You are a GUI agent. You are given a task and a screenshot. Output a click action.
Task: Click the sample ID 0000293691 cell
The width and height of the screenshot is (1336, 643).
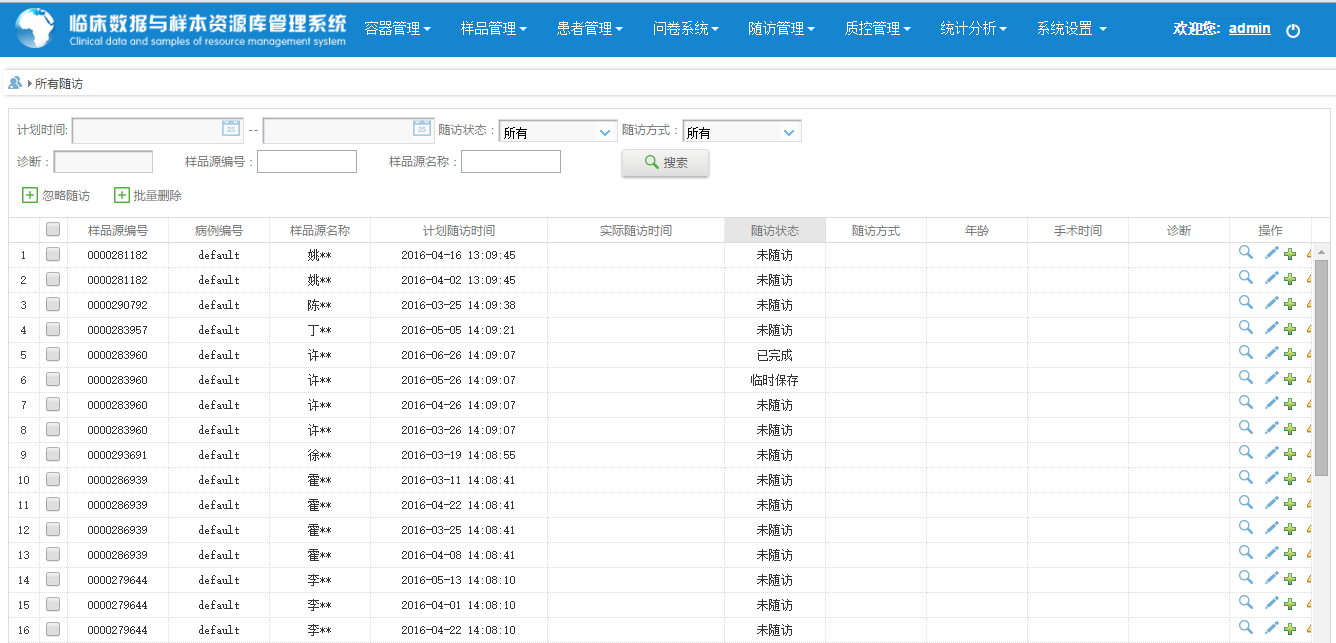click(x=118, y=455)
